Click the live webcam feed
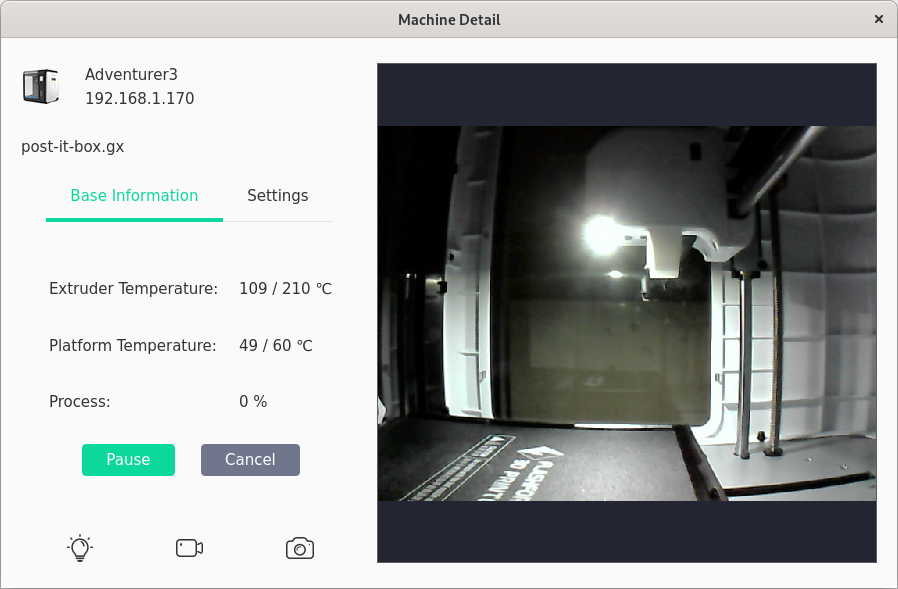898x589 pixels. (x=626, y=312)
